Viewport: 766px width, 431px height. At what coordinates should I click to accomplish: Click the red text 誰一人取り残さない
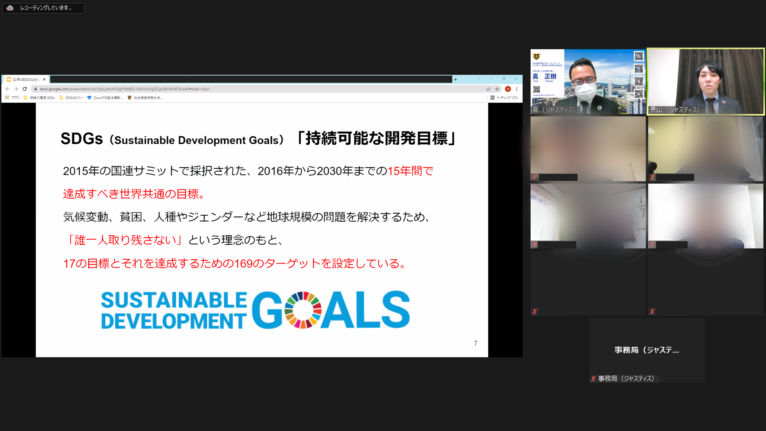click(x=125, y=240)
